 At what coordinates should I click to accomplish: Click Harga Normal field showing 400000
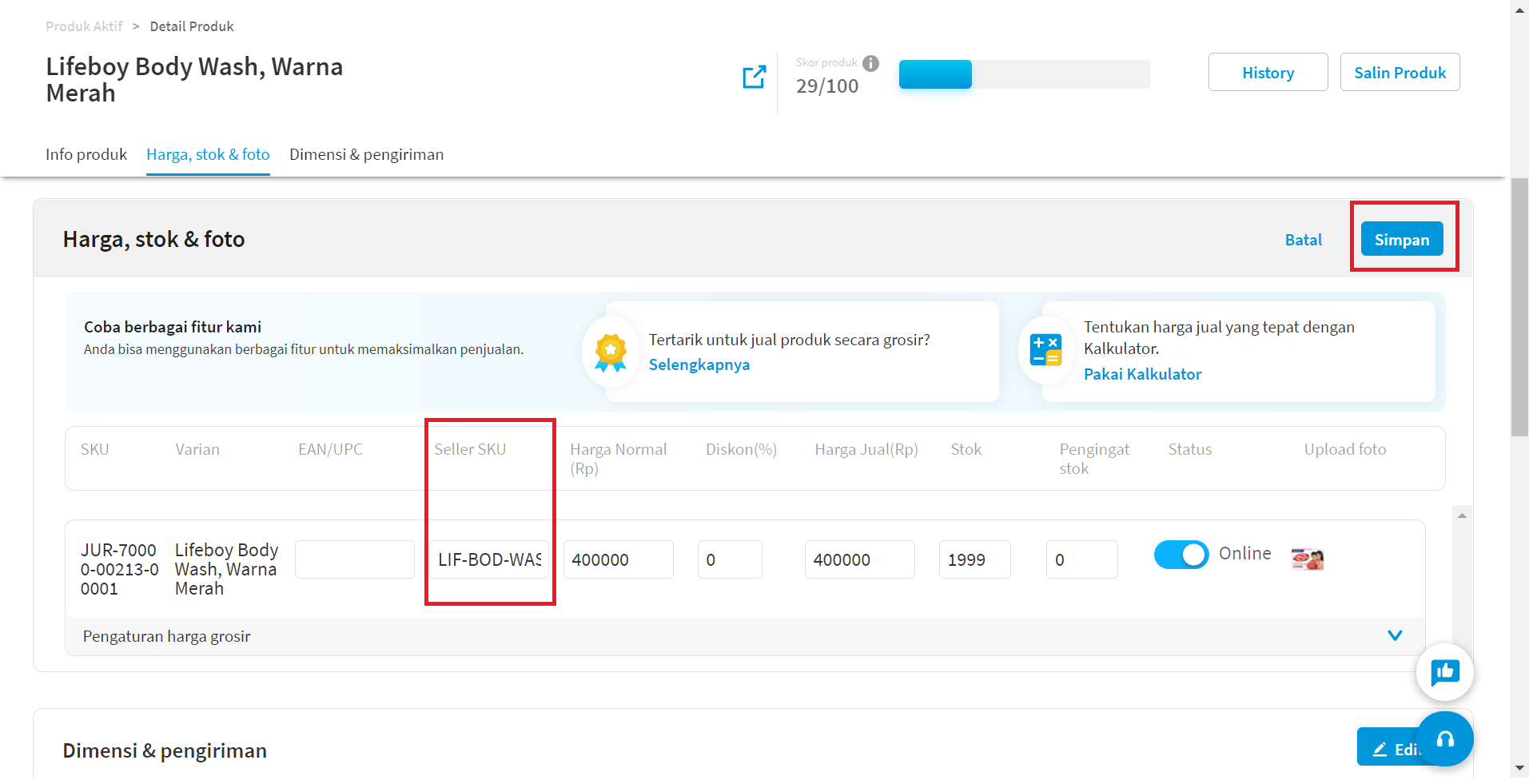(619, 559)
